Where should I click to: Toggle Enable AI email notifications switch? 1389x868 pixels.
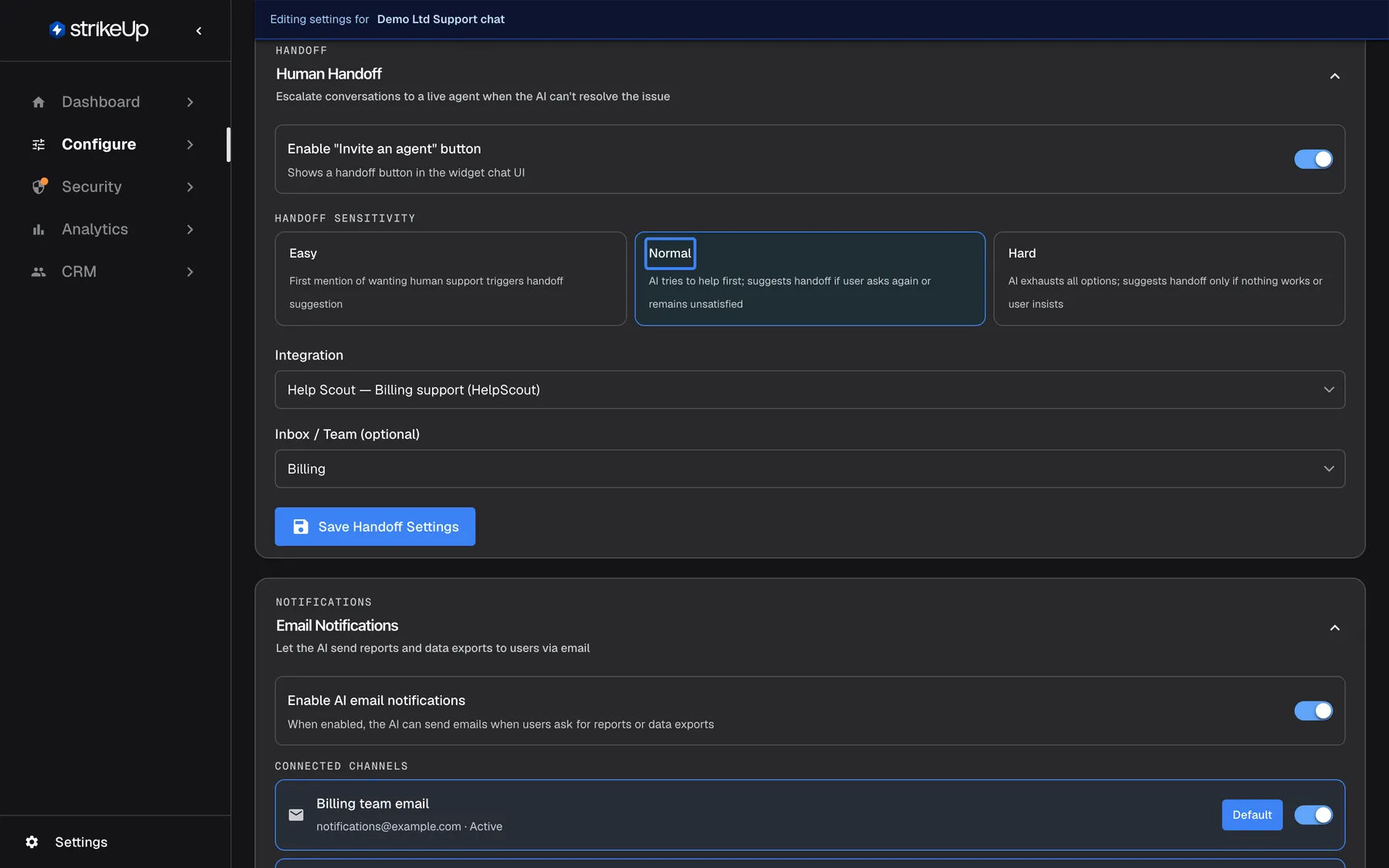pos(1313,711)
